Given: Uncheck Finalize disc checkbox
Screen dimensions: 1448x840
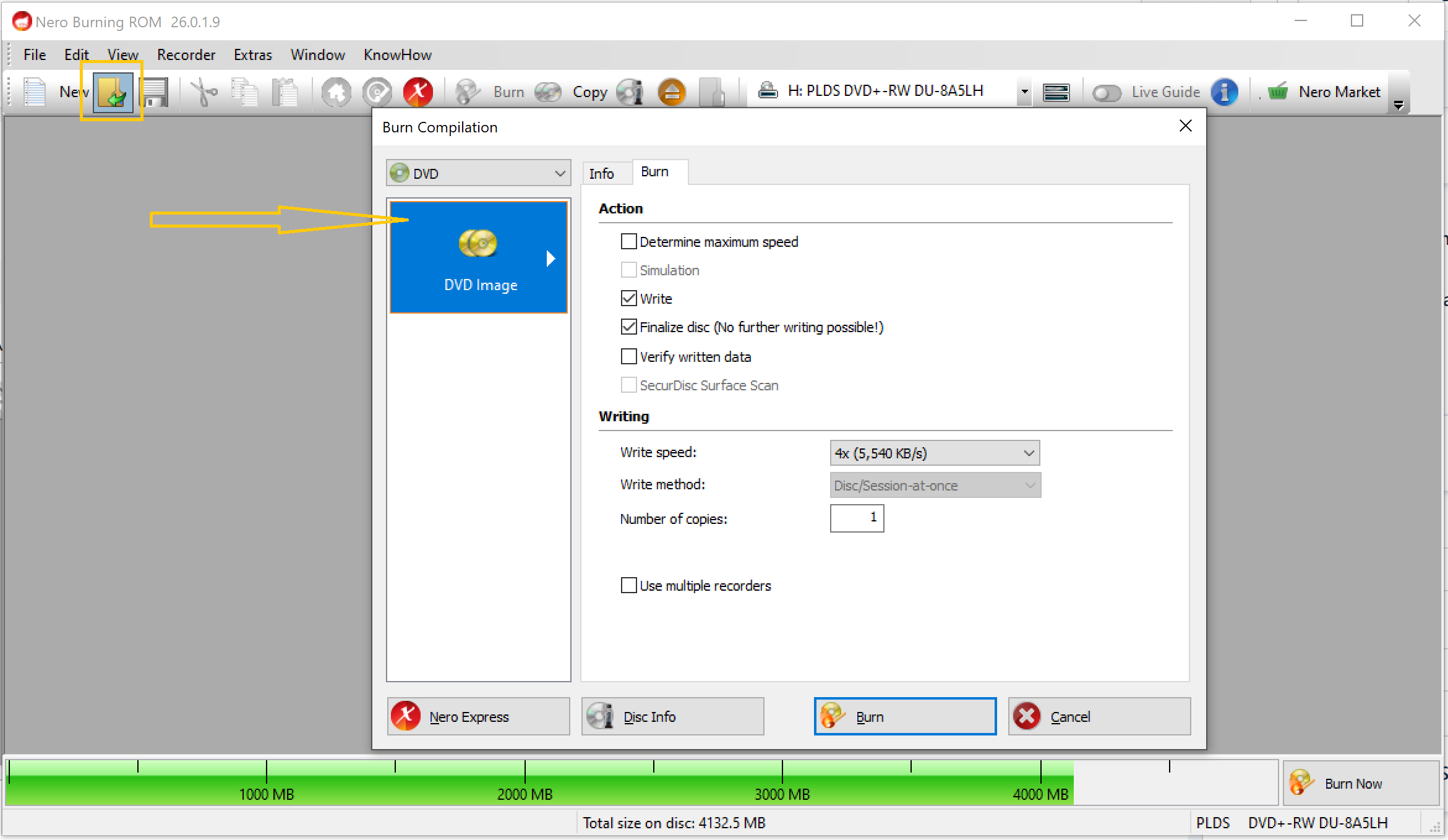Looking at the screenshot, I should pyautogui.click(x=628, y=327).
